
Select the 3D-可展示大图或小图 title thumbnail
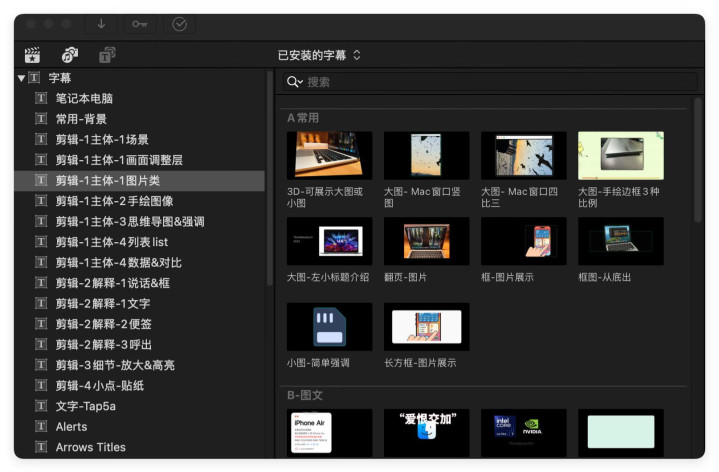(x=329, y=156)
